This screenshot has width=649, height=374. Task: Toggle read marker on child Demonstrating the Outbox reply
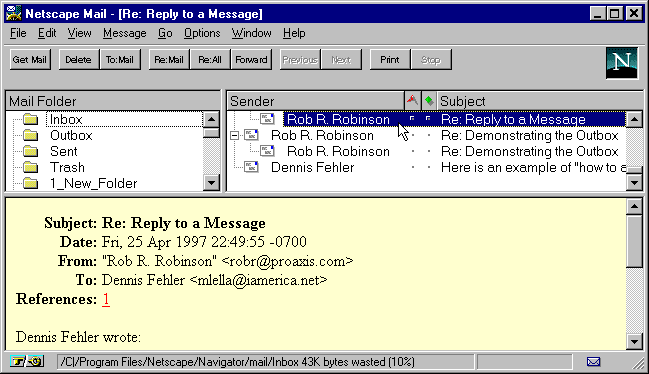429,151
